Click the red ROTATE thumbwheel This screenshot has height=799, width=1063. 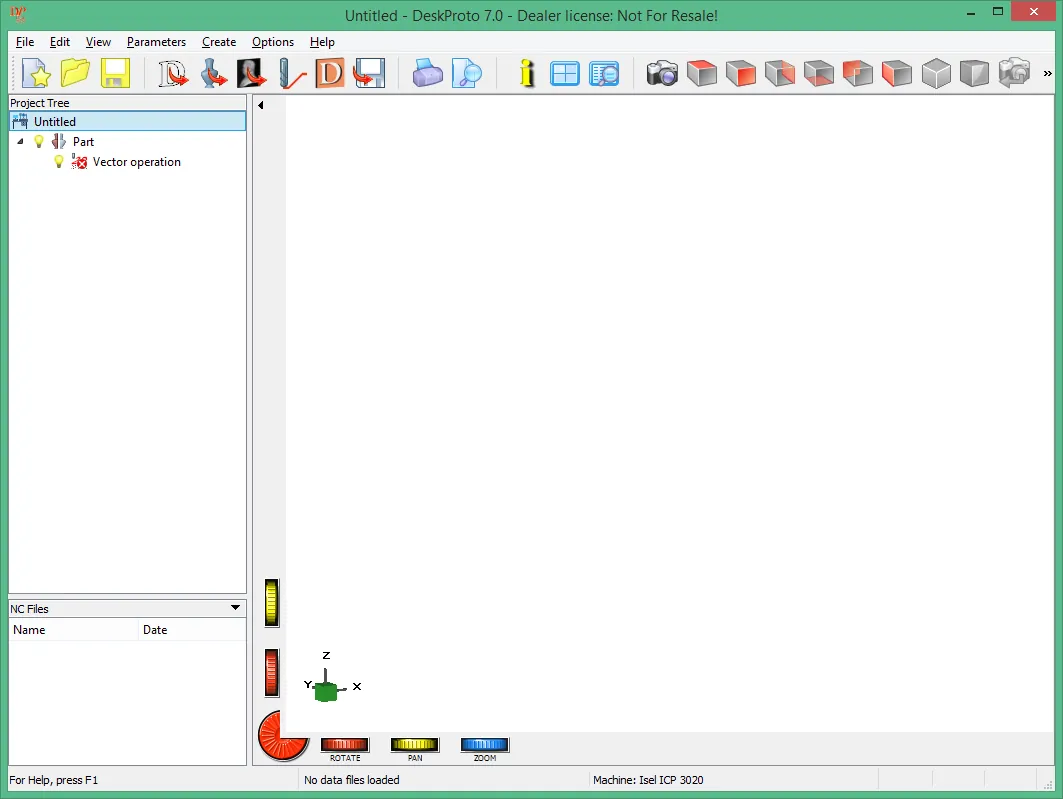(x=344, y=744)
